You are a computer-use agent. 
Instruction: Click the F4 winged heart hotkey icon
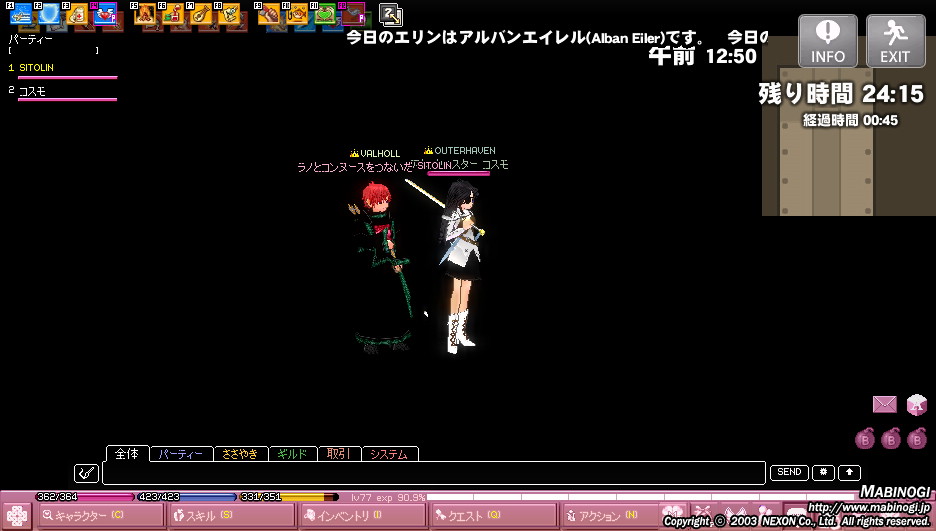pyautogui.click(x=104, y=14)
